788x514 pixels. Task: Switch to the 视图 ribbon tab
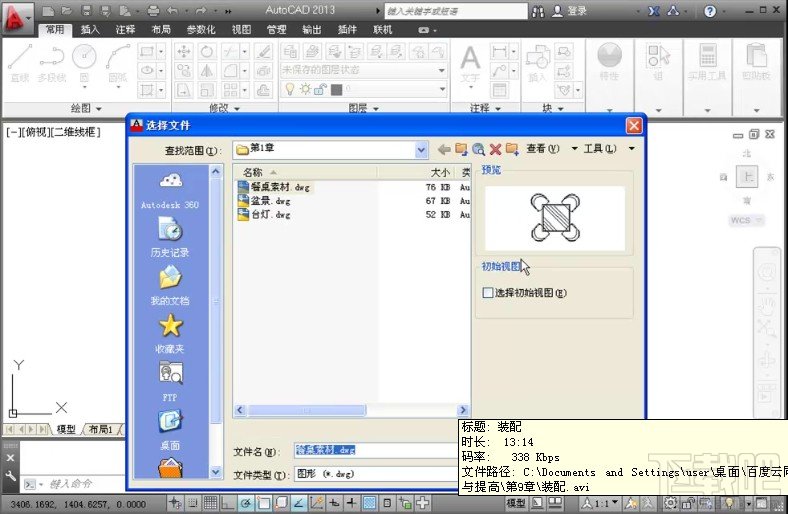coord(241,30)
